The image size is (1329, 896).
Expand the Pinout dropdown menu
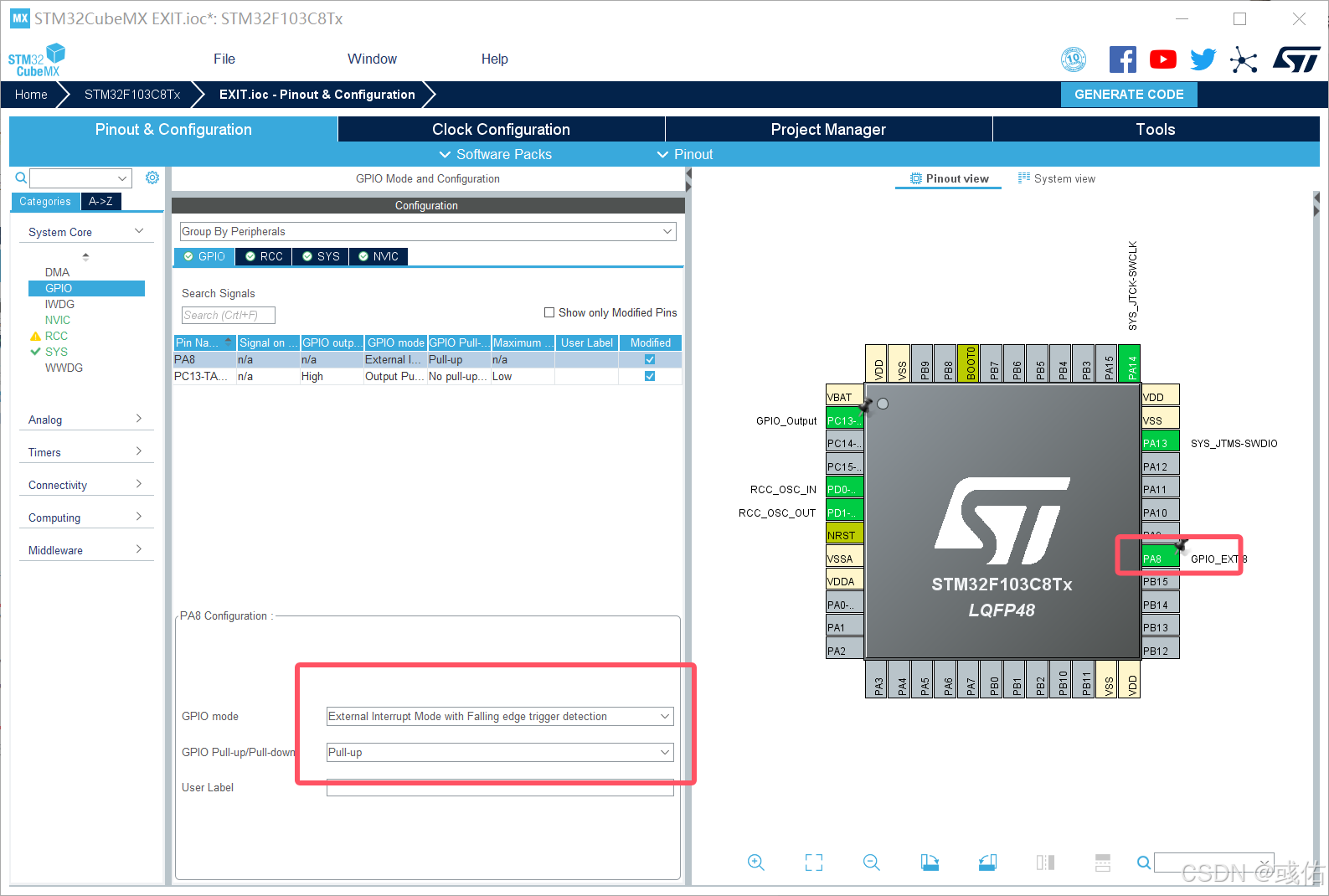[685, 154]
